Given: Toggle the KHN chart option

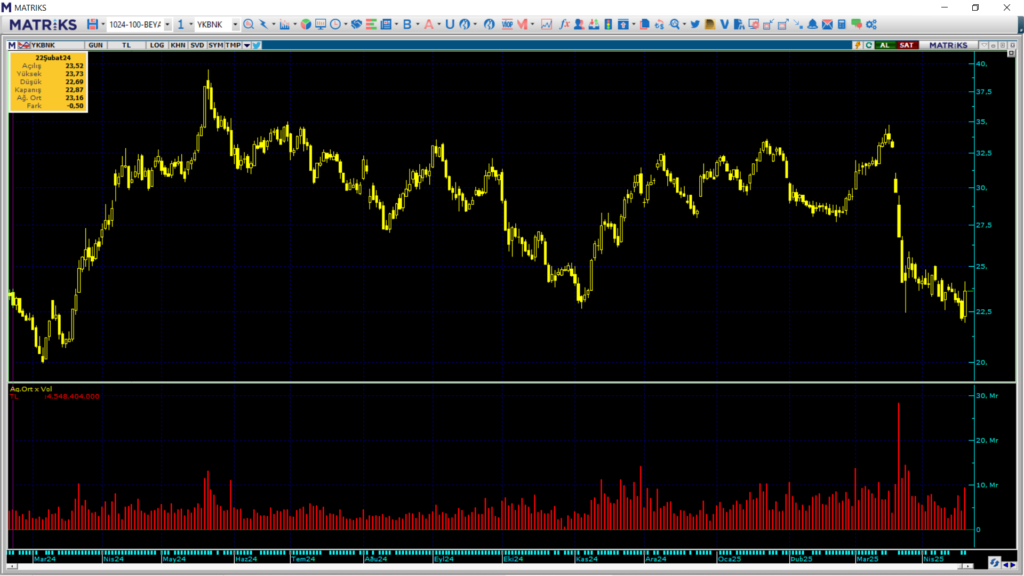Looking at the screenshot, I should pos(177,45).
